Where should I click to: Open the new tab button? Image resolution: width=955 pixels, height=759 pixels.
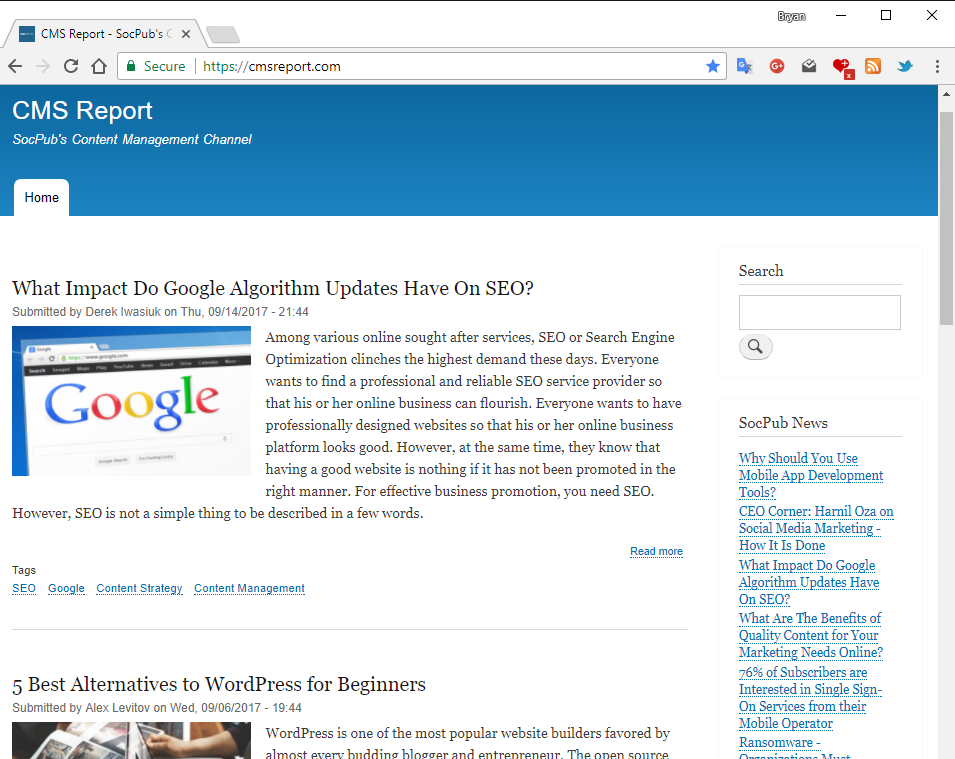pyautogui.click(x=222, y=35)
